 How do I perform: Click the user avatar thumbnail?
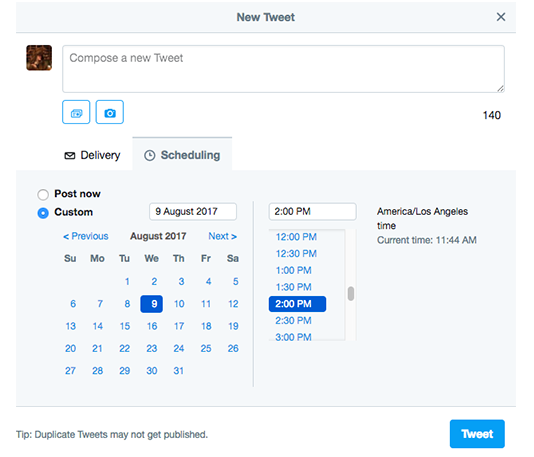coord(39,58)
